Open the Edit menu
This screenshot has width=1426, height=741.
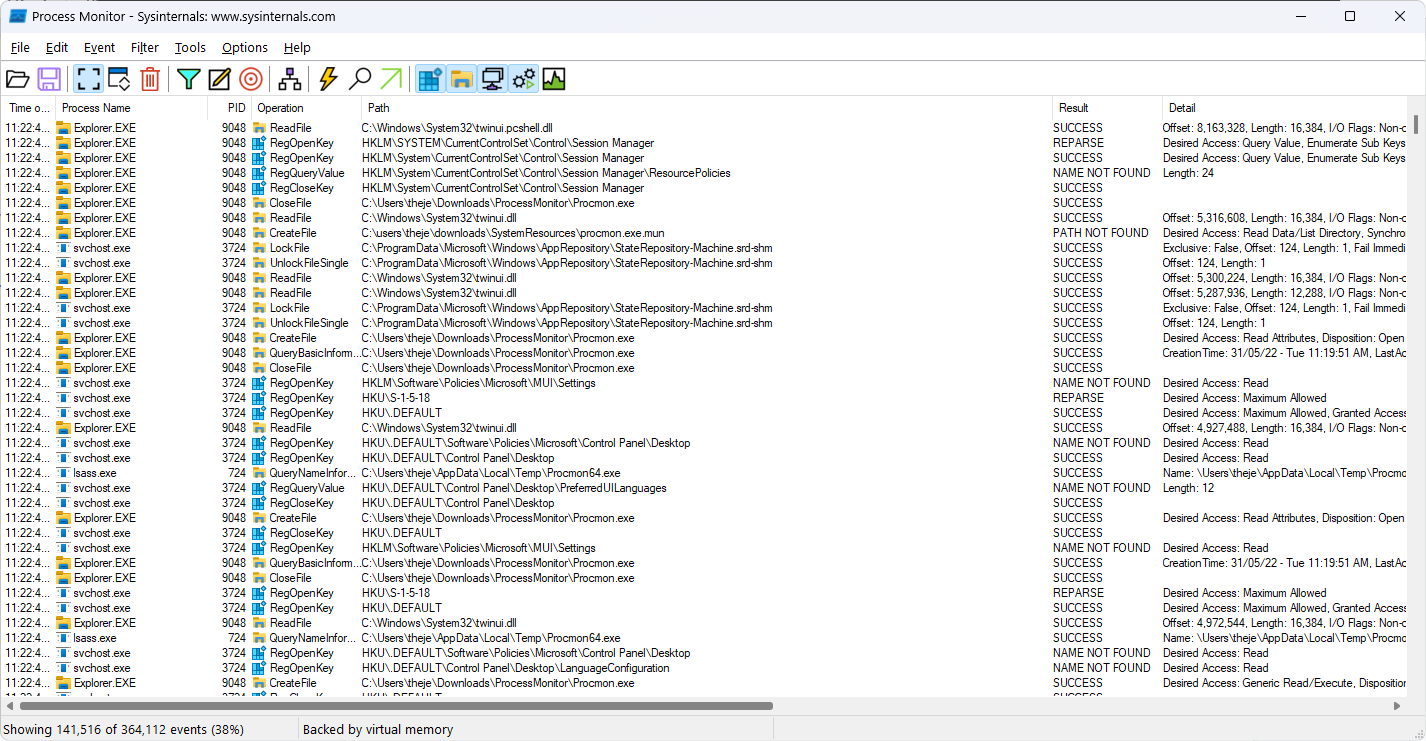point(57,47)
